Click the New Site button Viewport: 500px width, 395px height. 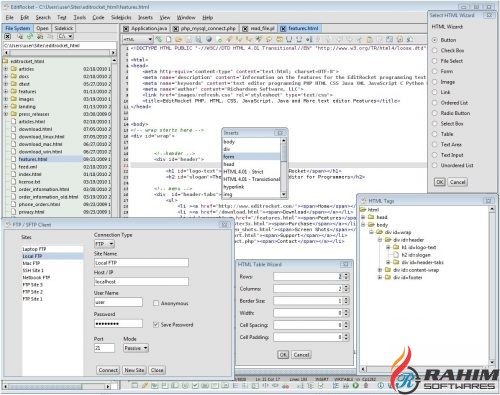(134, 370)
